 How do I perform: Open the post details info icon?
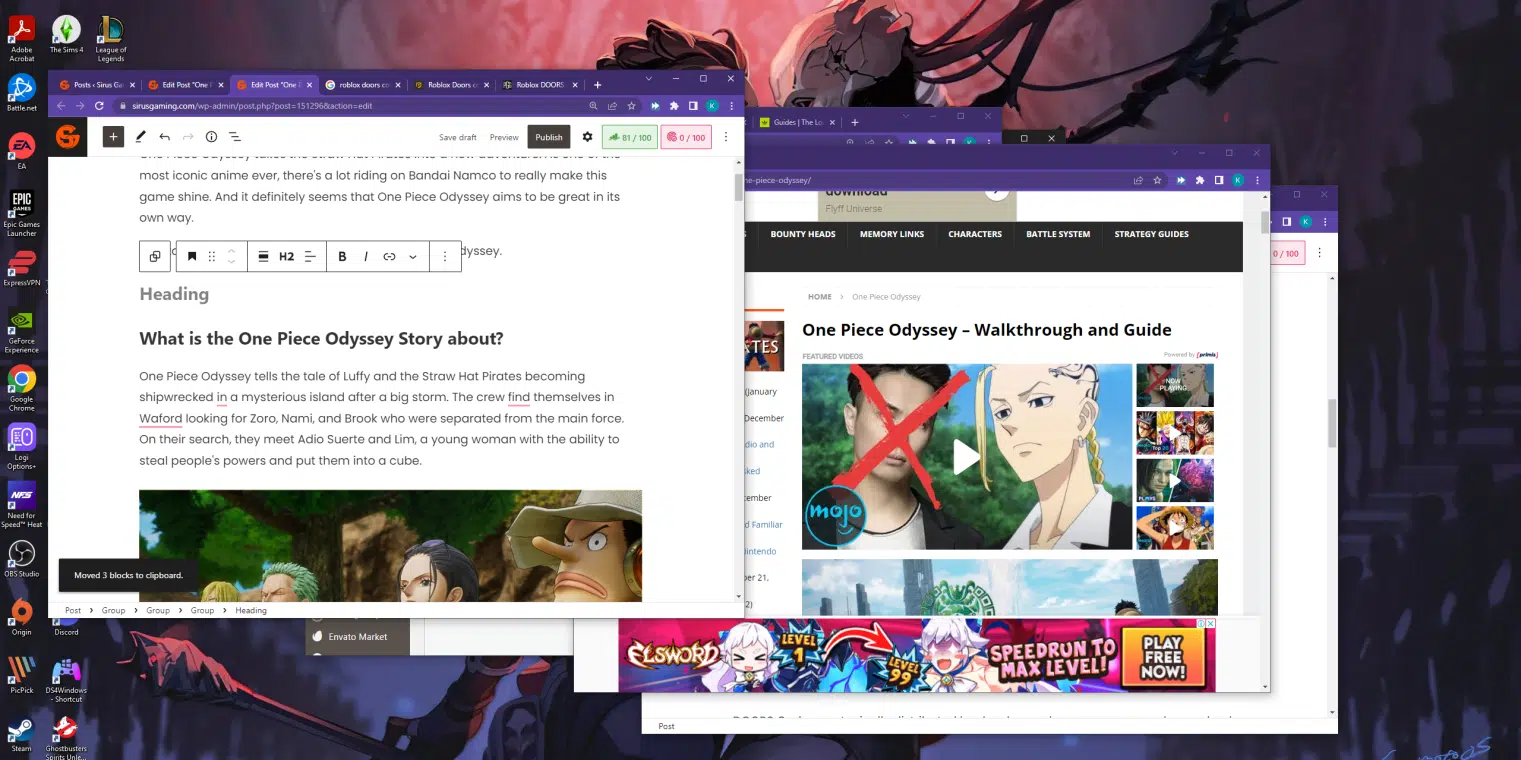click(211, 137)
